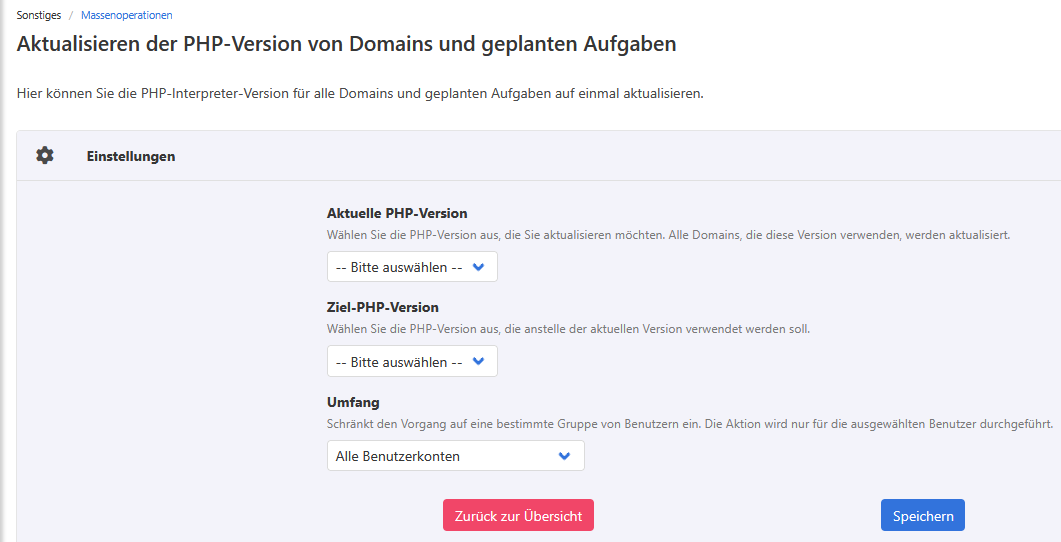Click the intro sentence starting with Hier können Sie

click(x=360, y=93)
